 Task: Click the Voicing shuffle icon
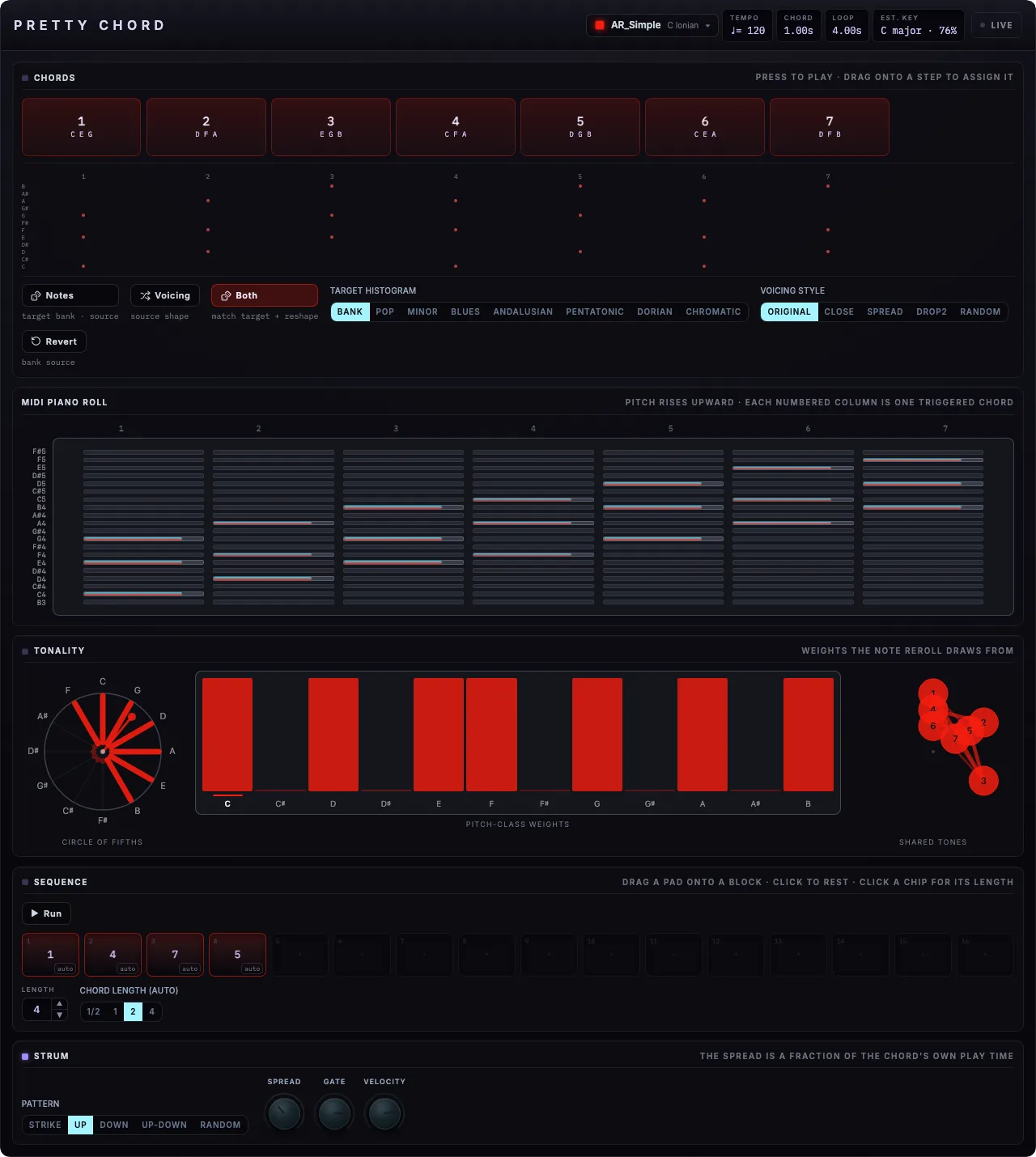tap(145, 296)
